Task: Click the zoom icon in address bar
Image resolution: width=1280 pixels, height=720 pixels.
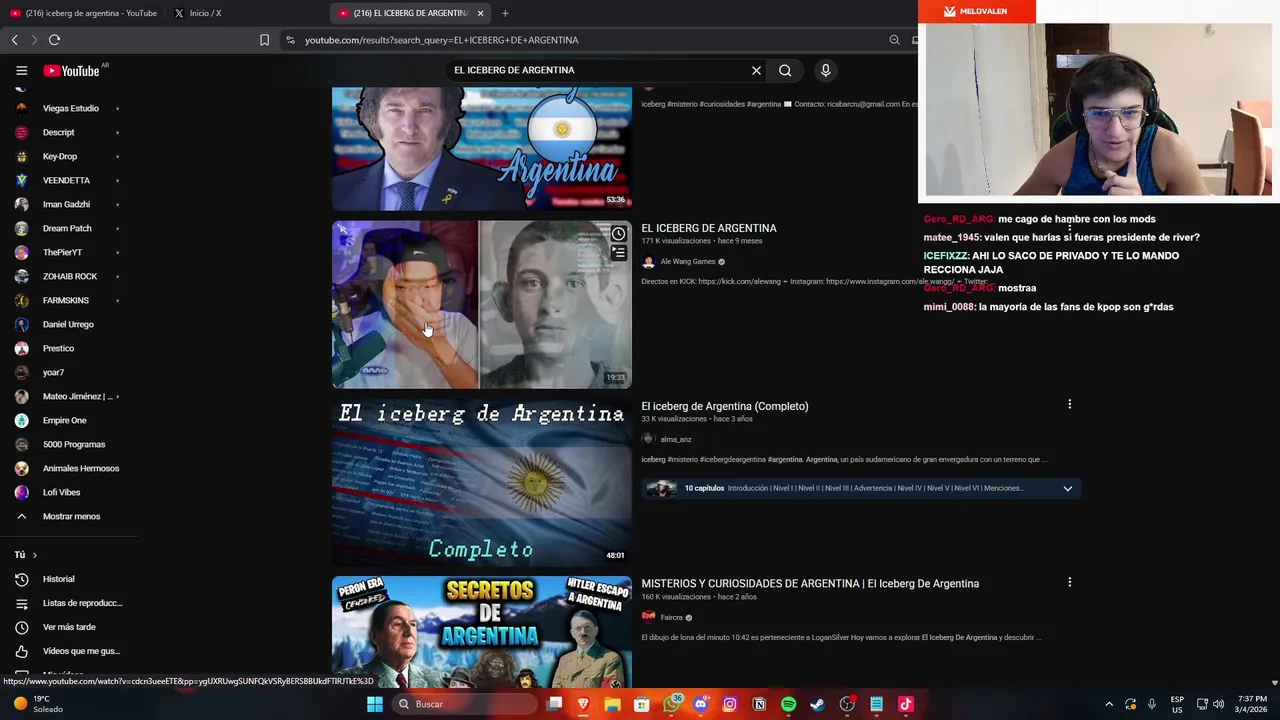Action: coord(894,40)
